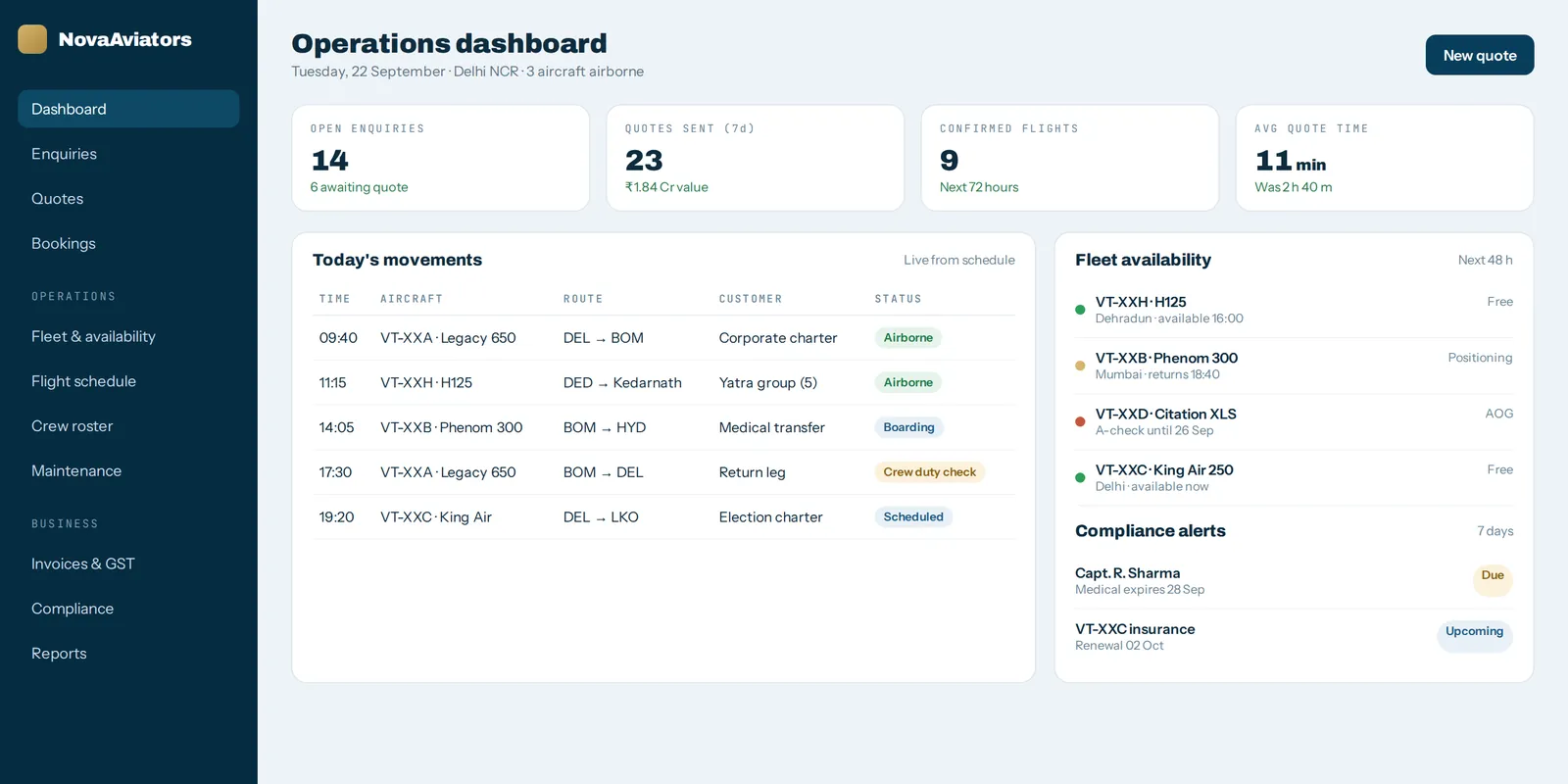This screenshot has height=784, width=1568.
Task: Open the Quotes sidebar page
Action: click(x=128, y=199)
